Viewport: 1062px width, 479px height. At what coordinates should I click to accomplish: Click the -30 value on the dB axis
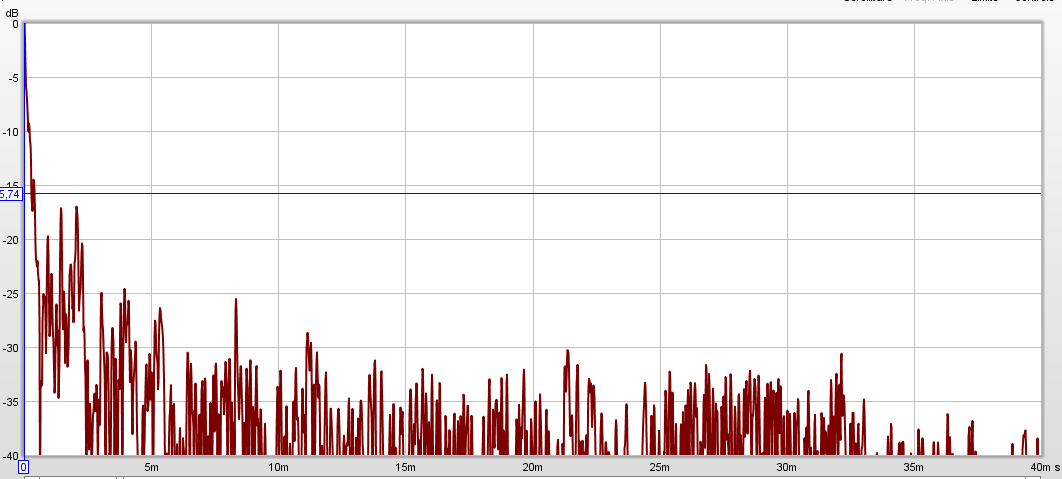click(11, 348)
